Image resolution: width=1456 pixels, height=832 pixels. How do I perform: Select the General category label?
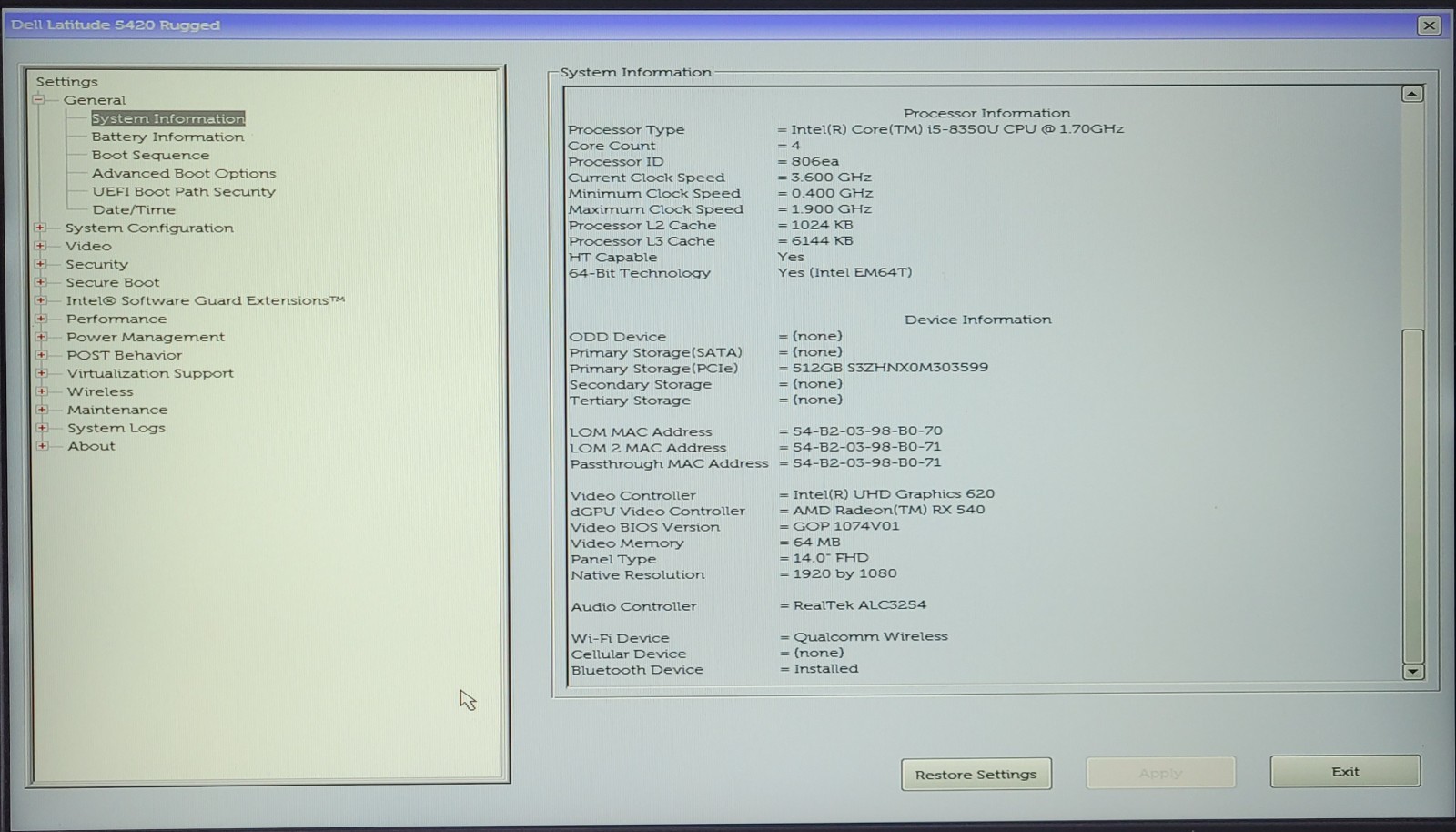(95, 100)
